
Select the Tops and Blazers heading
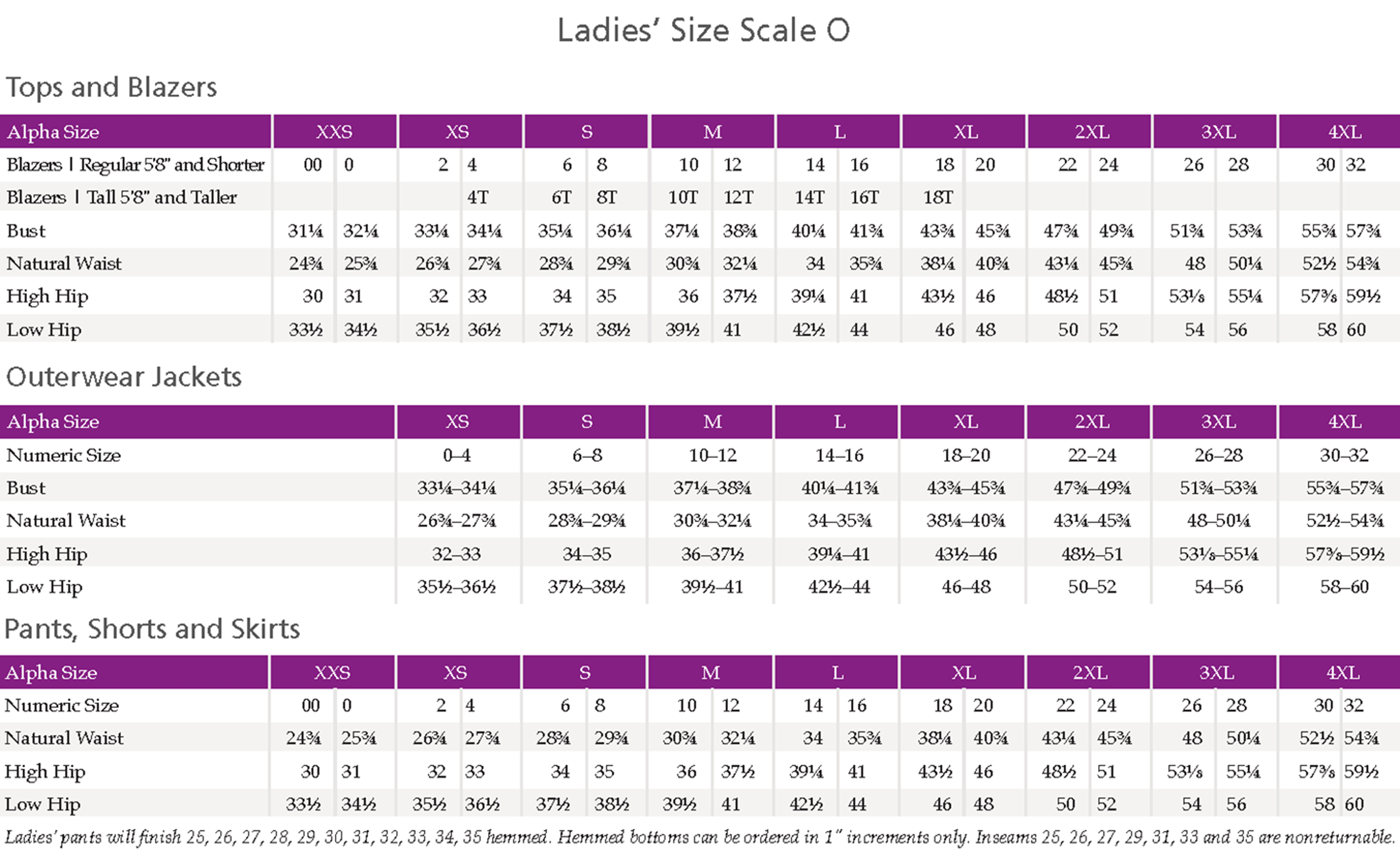point(111,87)
